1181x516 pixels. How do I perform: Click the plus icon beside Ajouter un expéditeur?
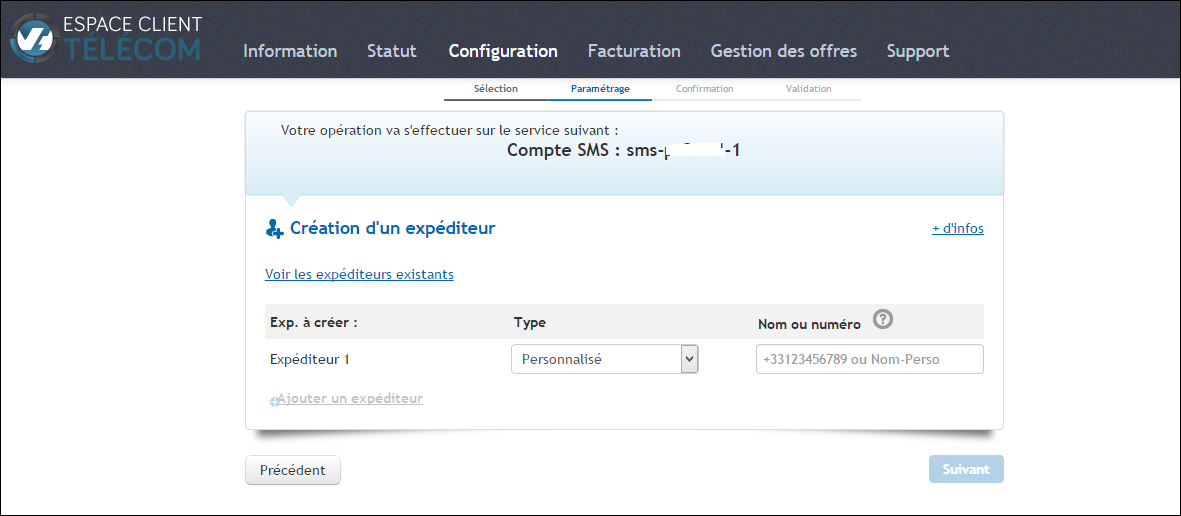tap(275, 402)
